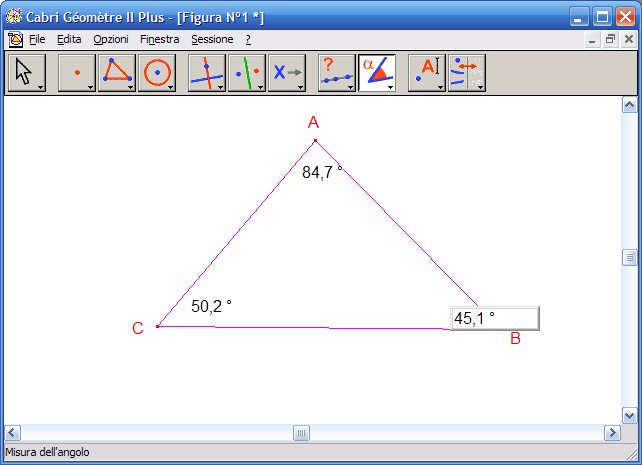642x465 pixels.
Task: Open the Properties check question-mark tool
Action: (337, 73)
